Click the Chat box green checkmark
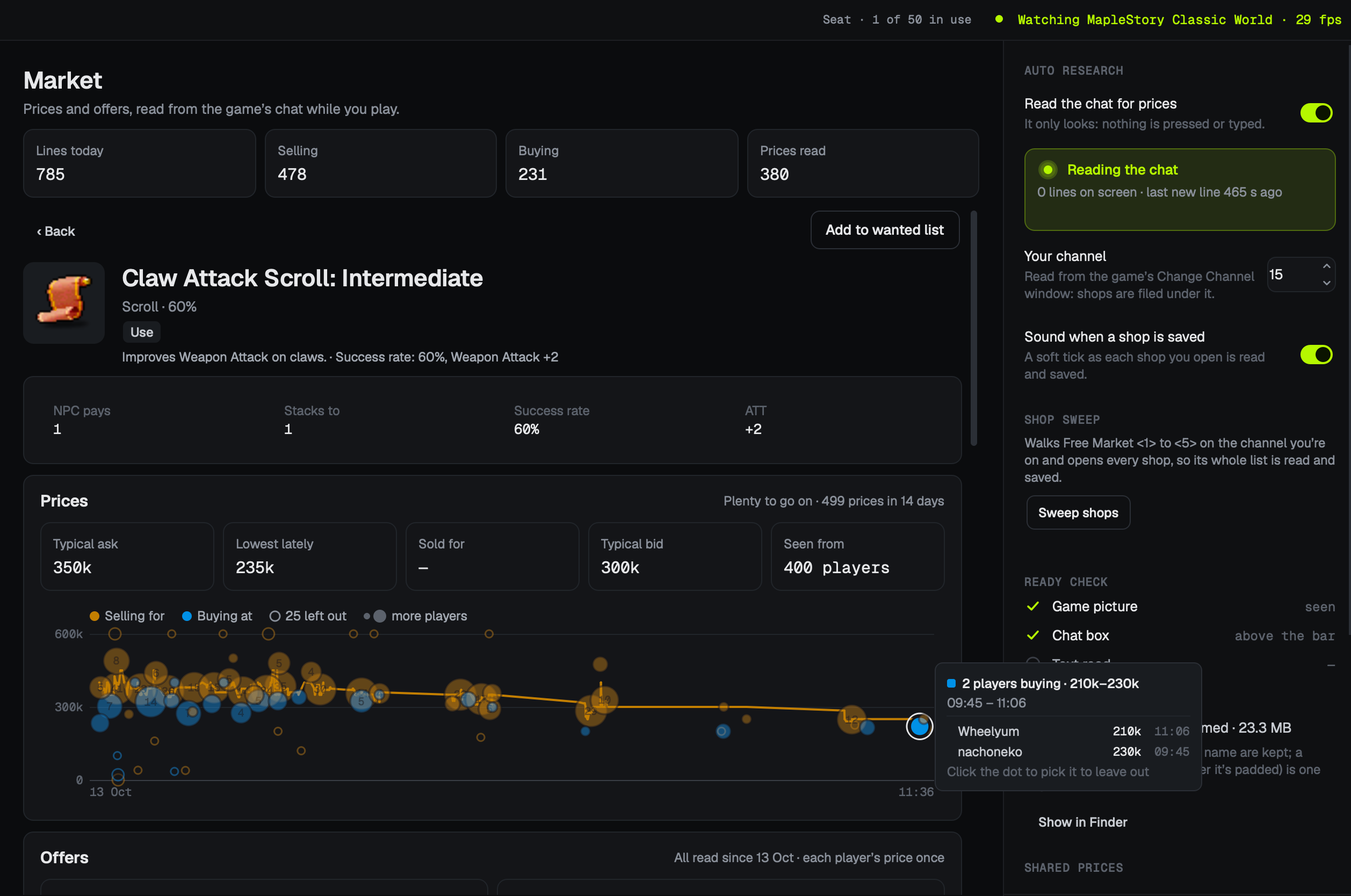 (x=1032, y=635)
